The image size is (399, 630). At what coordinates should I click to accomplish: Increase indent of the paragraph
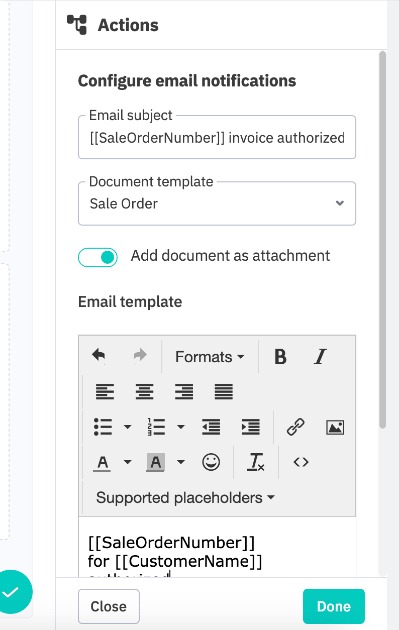pyautogui.click(x=250, y=427)
